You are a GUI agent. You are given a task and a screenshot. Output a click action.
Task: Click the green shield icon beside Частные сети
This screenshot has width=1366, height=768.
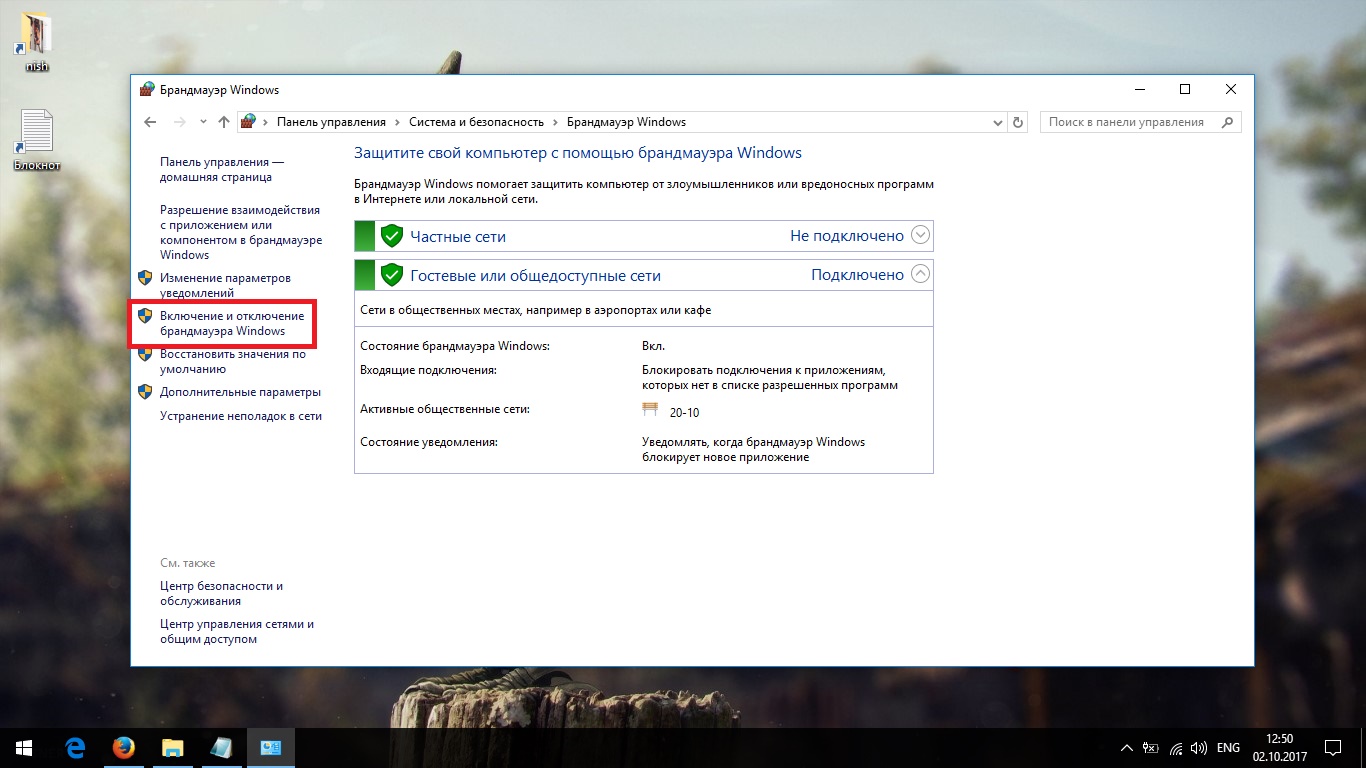point(392,237)
